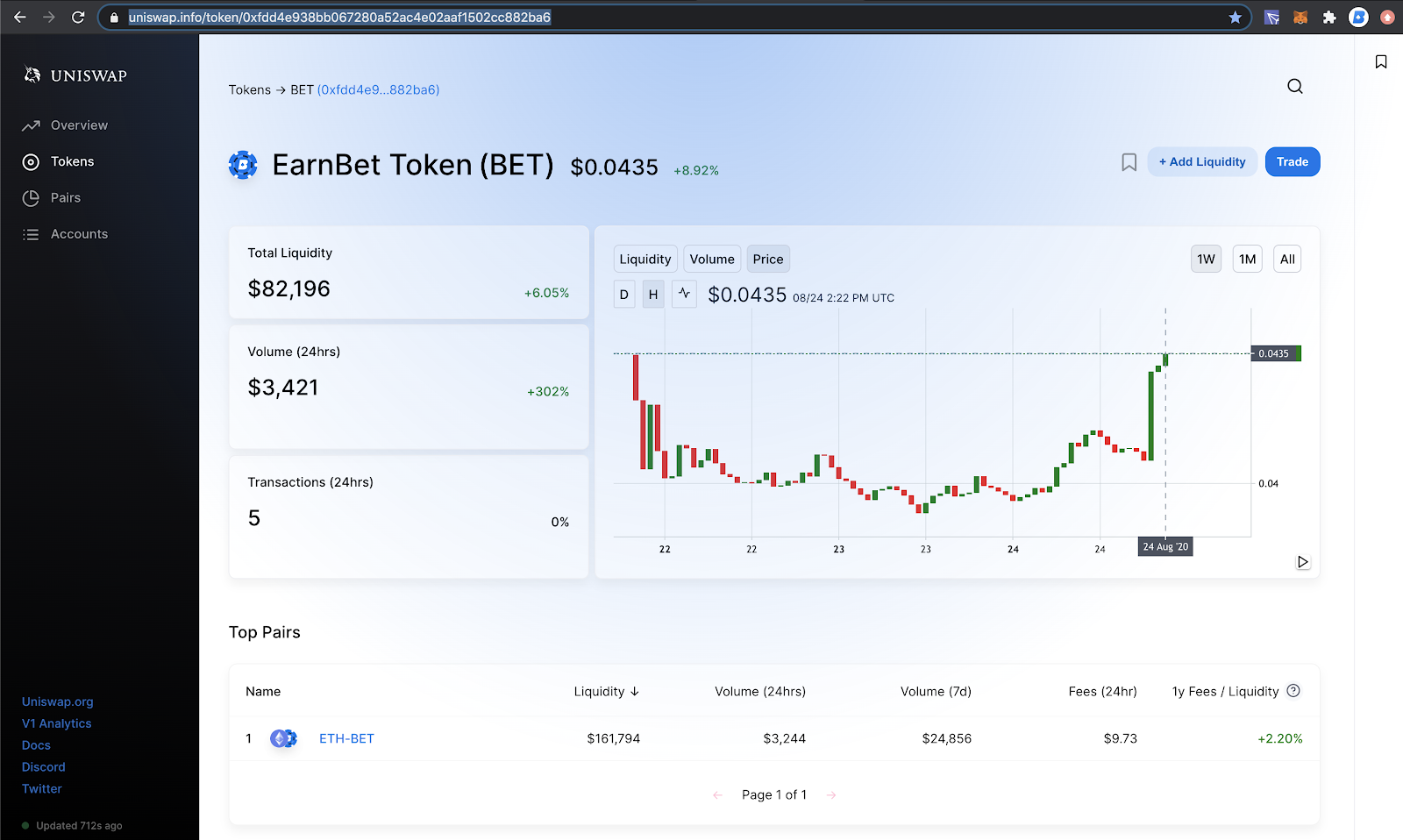Screen dimensions: 1403x840
Task: Open the Extensions puzzle piece menu
Action: (1329, 17)
